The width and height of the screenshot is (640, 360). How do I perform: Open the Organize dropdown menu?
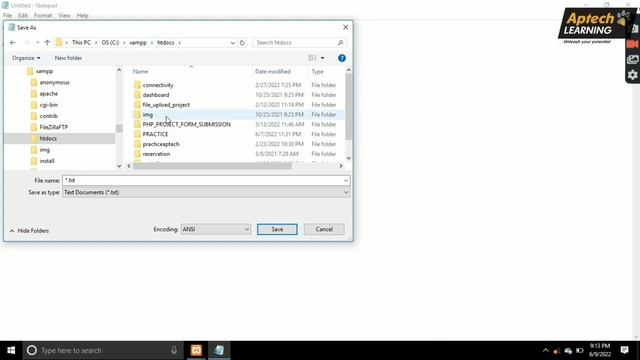(26, 58)
